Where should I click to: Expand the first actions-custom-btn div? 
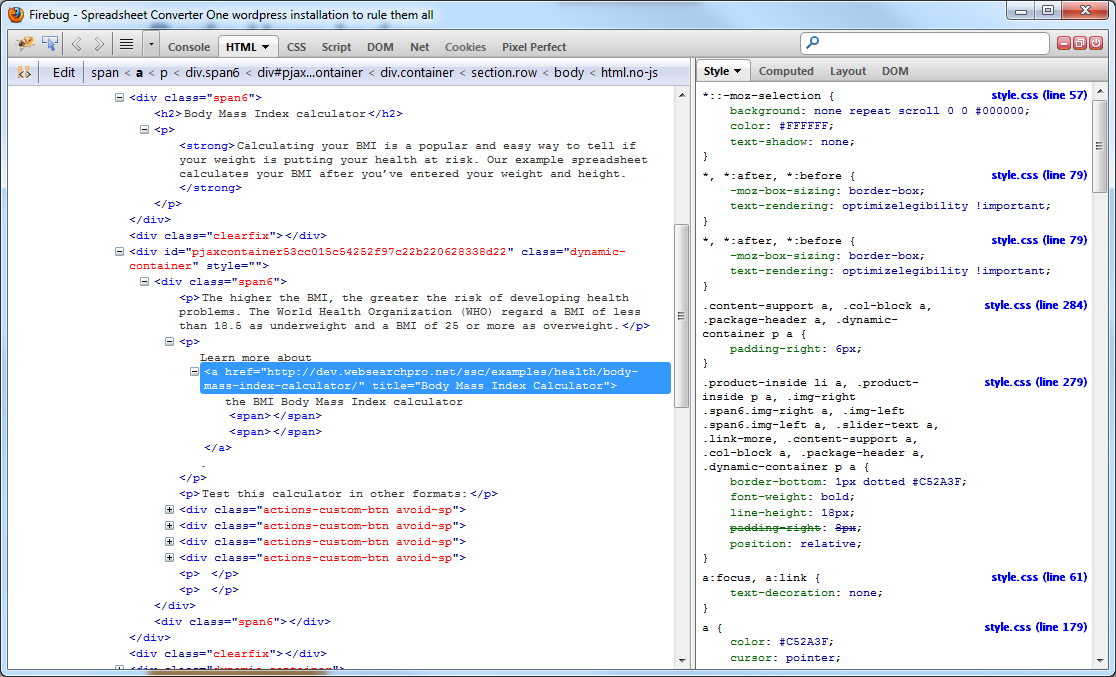pyautogui.click(x=169, y=510)
